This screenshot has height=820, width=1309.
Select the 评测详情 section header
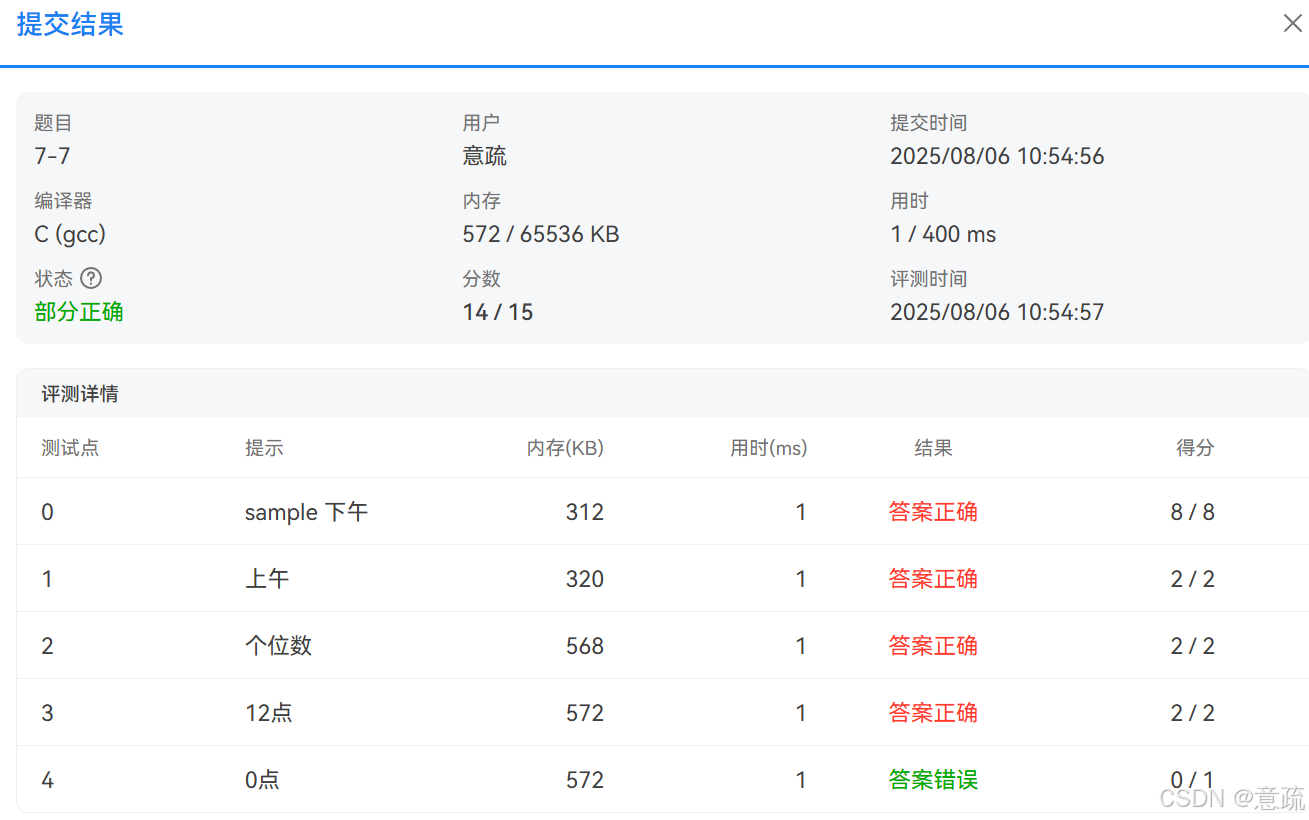click(80, 394)
